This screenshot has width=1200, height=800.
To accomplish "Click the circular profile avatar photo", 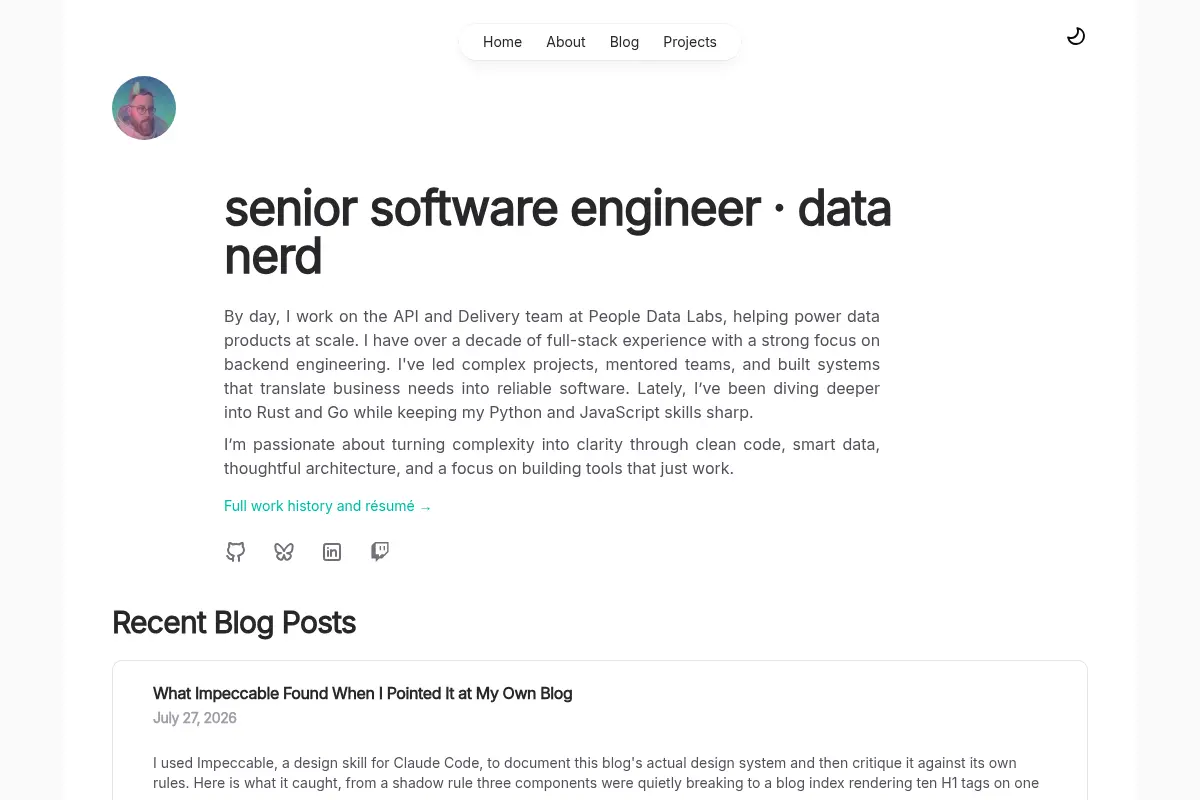I will tap(144, 108).
